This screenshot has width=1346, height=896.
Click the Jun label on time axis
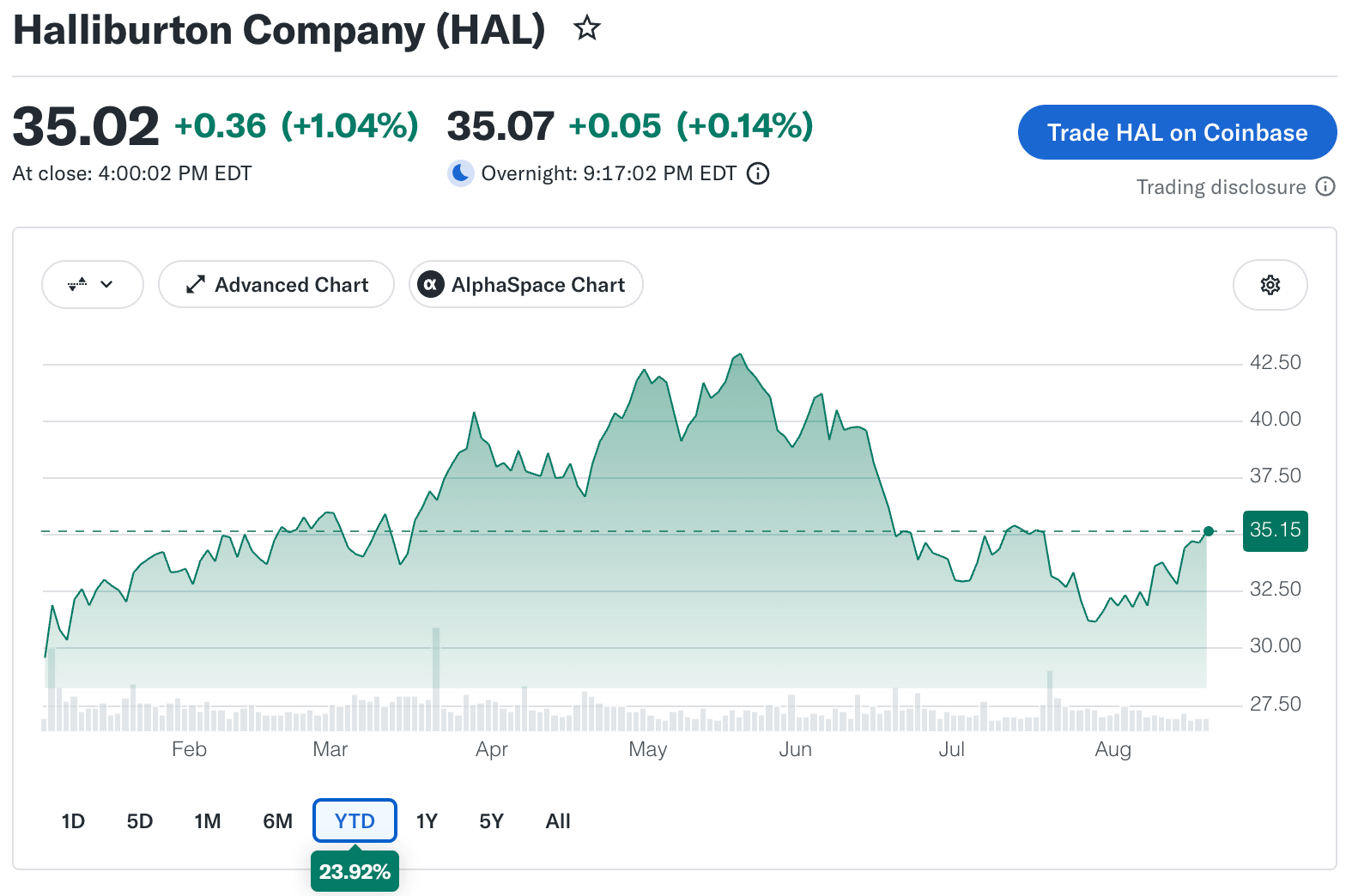795,749
